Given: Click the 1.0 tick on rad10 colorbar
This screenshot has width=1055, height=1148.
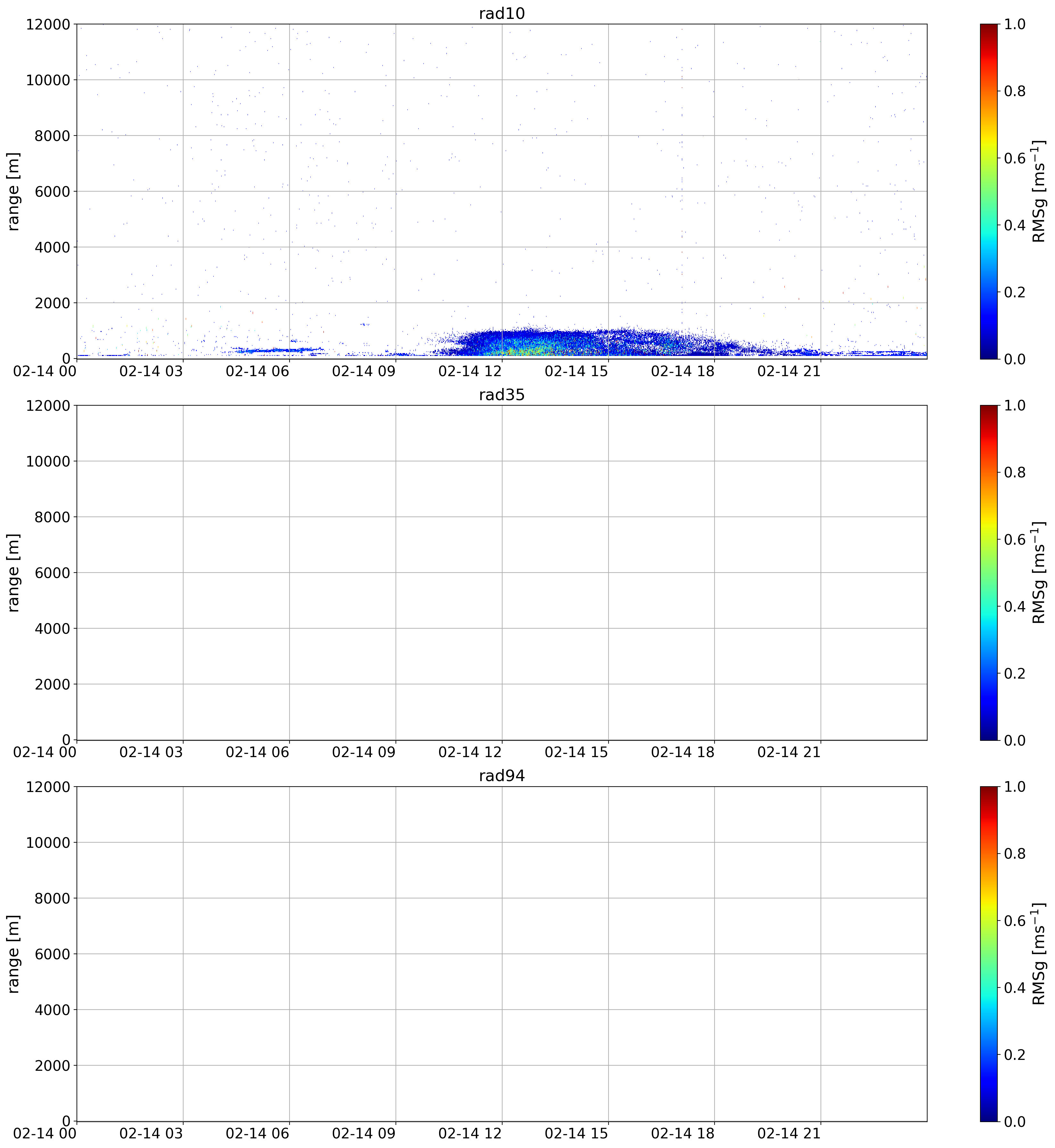Looking at the screenshot, I should pos(1014,24).
